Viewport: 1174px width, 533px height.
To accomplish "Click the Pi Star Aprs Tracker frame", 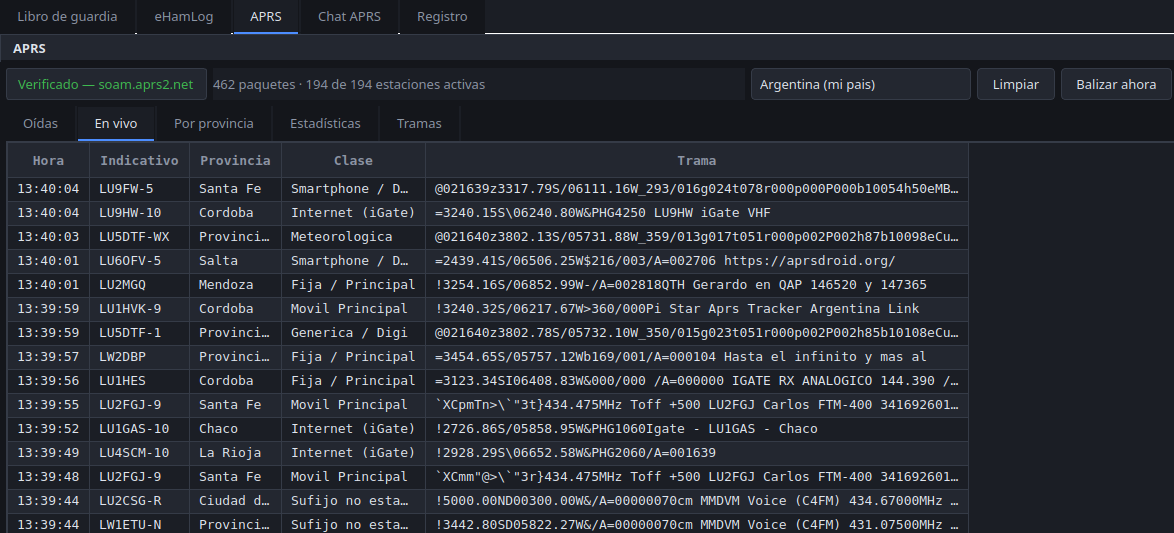I will pyautogui.click(x=696, y=308).
